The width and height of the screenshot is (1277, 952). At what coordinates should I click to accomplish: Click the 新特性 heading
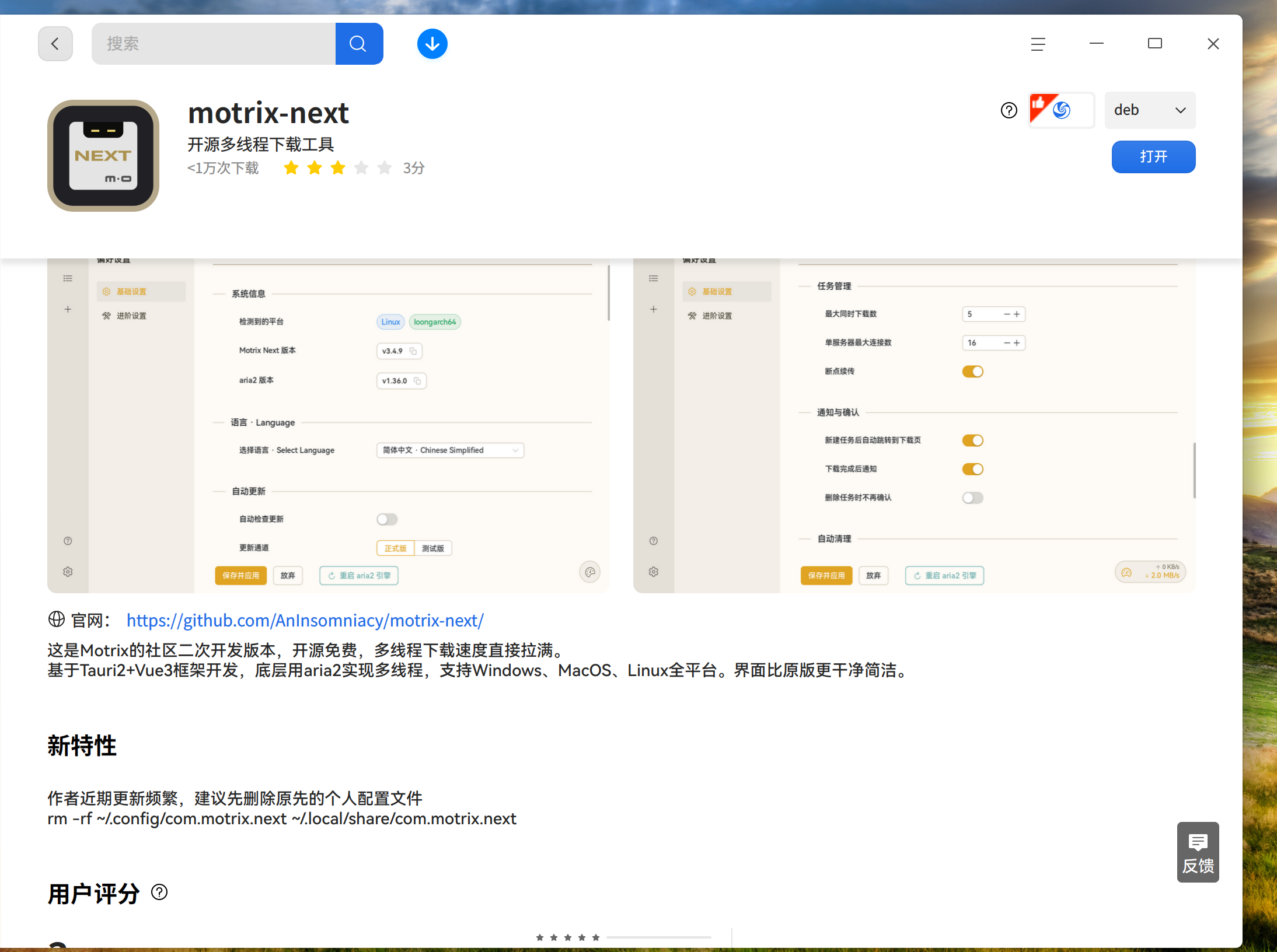tap(82, 746)
